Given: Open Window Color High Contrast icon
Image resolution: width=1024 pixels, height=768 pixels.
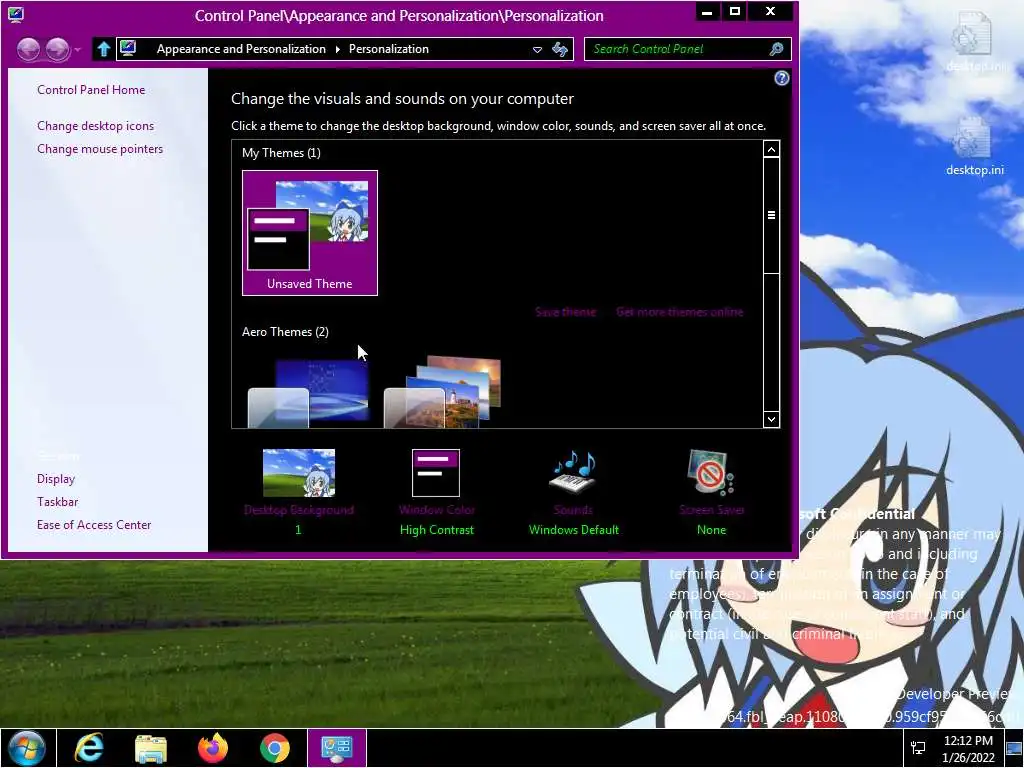Looking at the screenshot, I should pyautogui.click(x=436, y=473).
